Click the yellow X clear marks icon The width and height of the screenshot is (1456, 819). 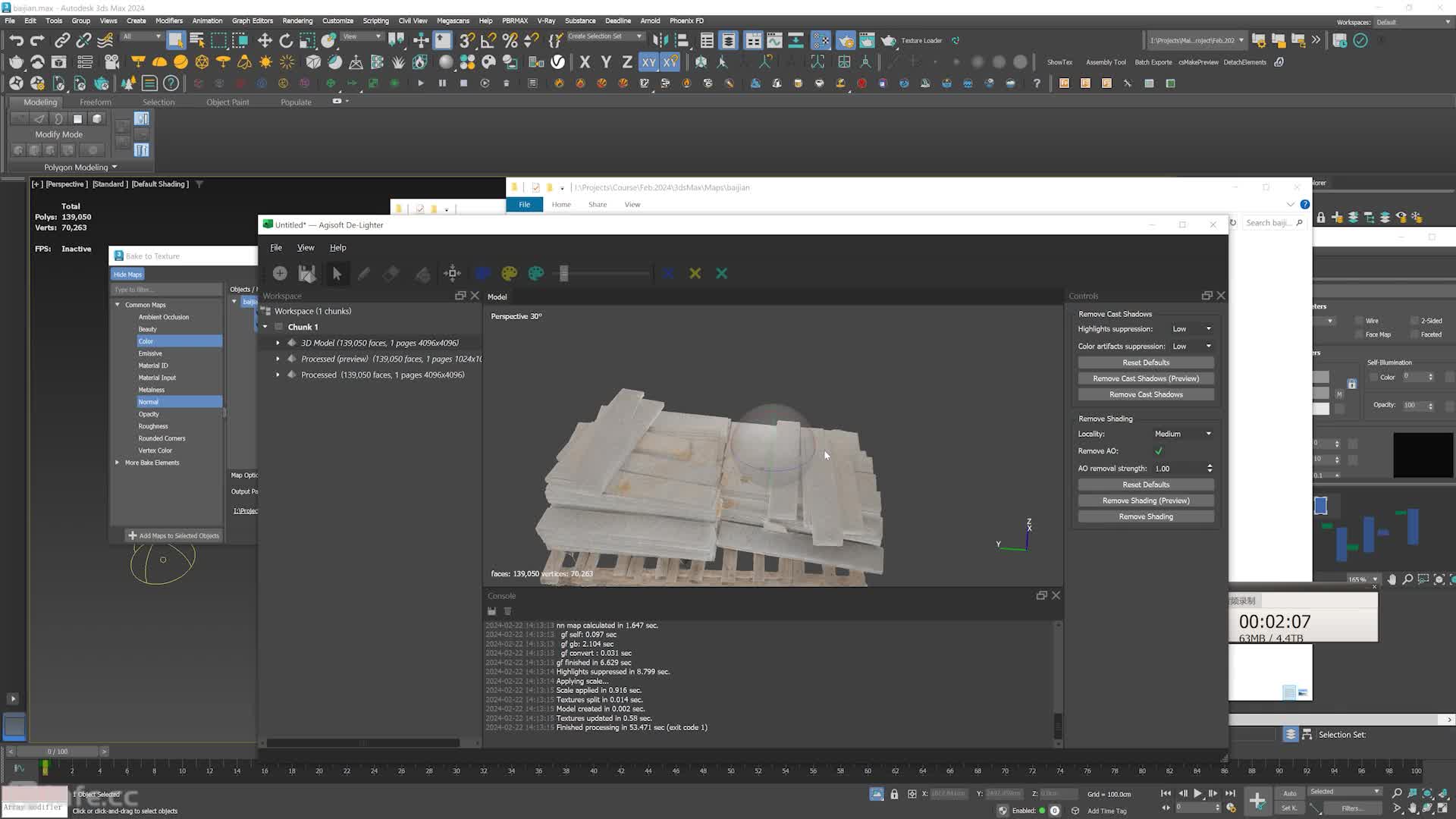(695, 273)
